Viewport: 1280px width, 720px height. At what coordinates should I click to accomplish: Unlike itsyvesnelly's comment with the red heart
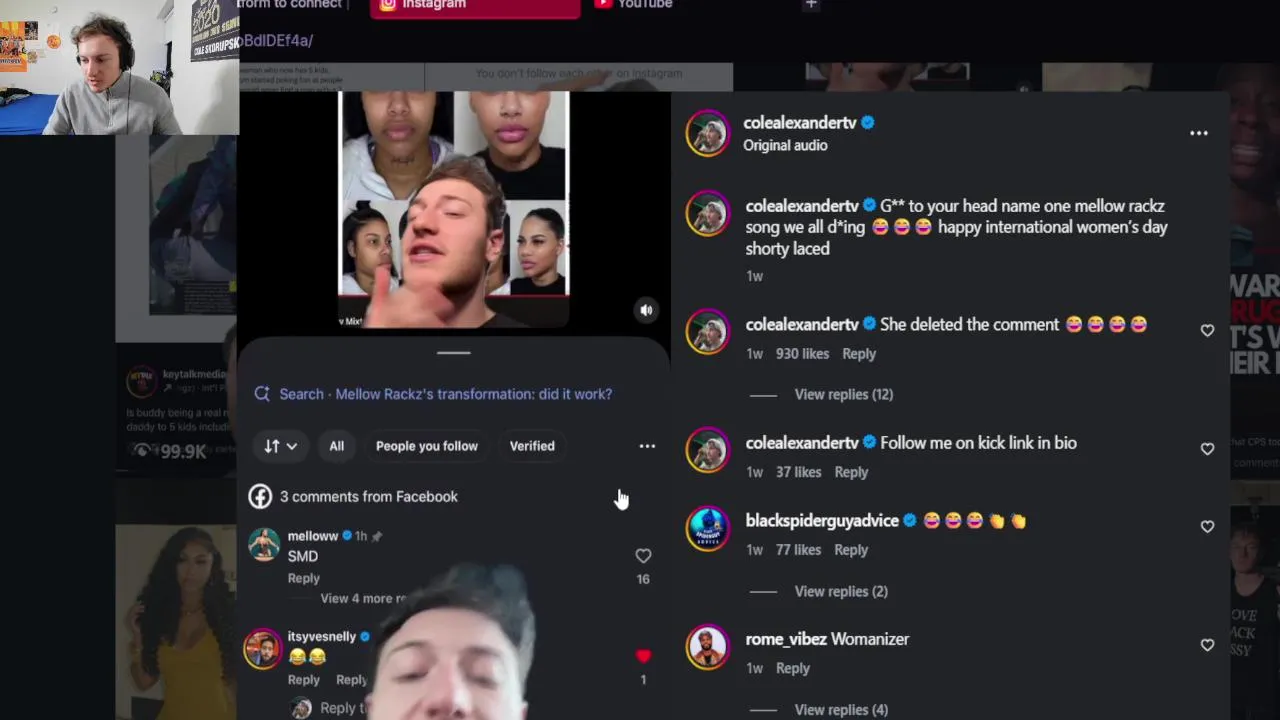(643, 656)
